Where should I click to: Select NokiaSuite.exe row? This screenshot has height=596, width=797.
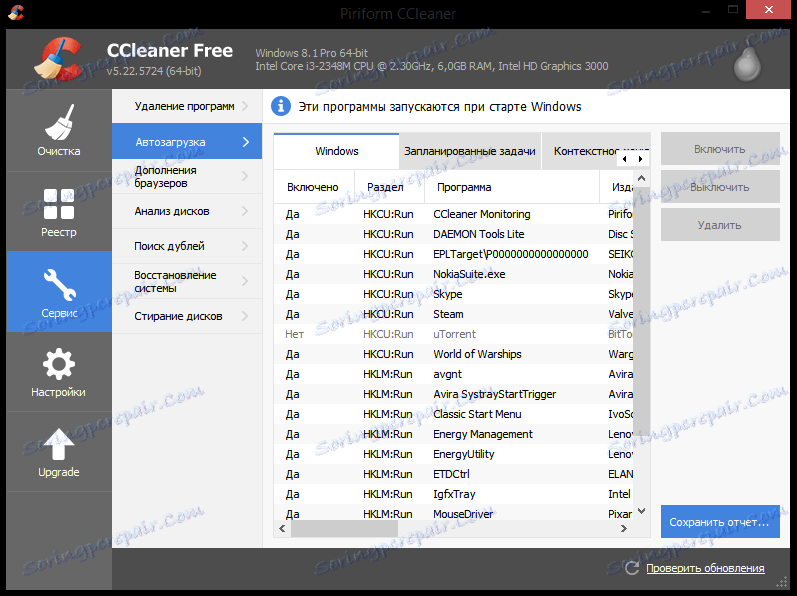(x=454, y=274)
